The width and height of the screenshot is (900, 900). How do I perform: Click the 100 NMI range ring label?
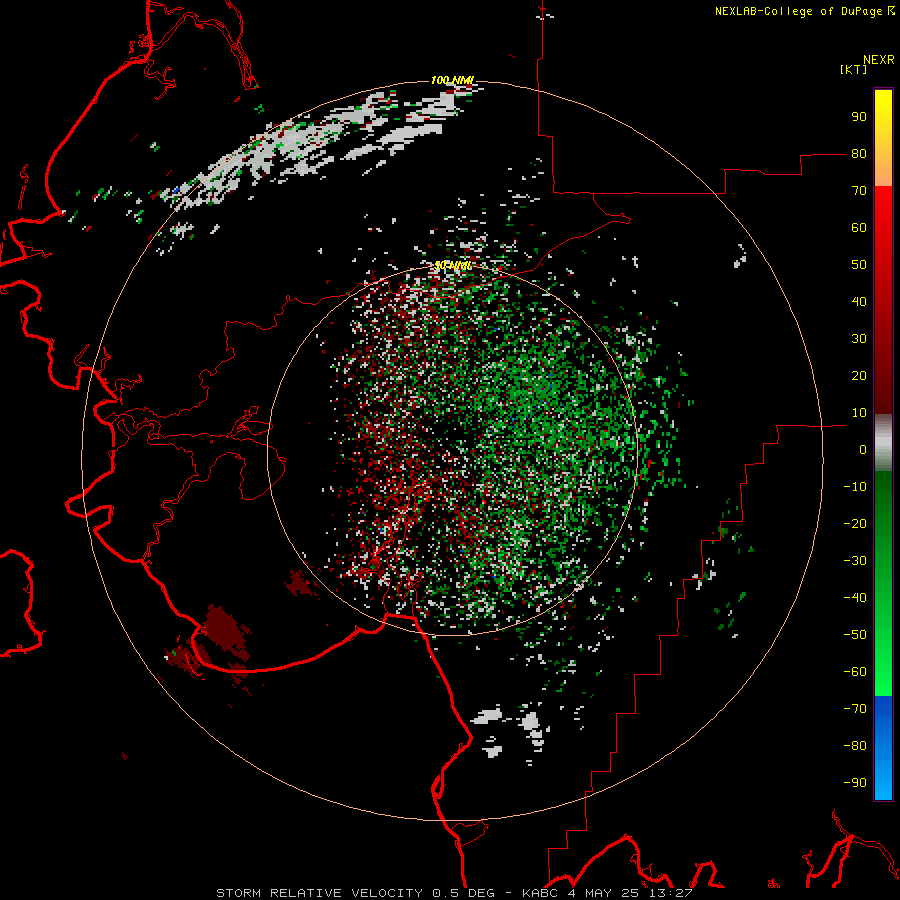point(452,80)
